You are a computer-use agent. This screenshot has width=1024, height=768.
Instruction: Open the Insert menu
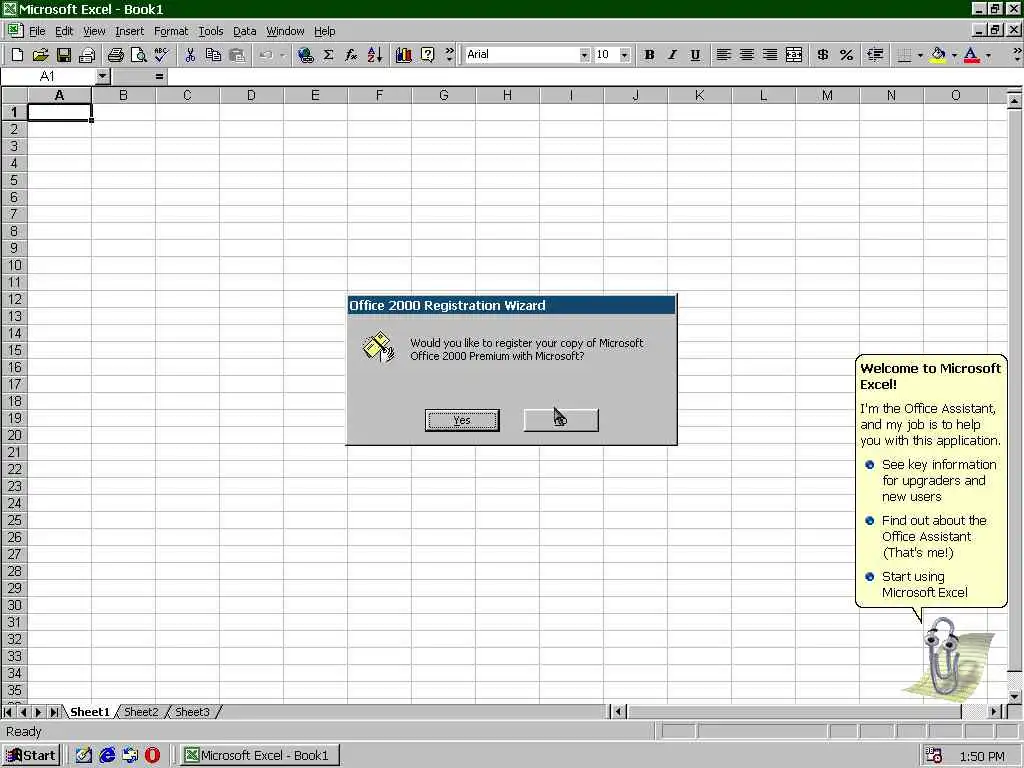[129, 31]
